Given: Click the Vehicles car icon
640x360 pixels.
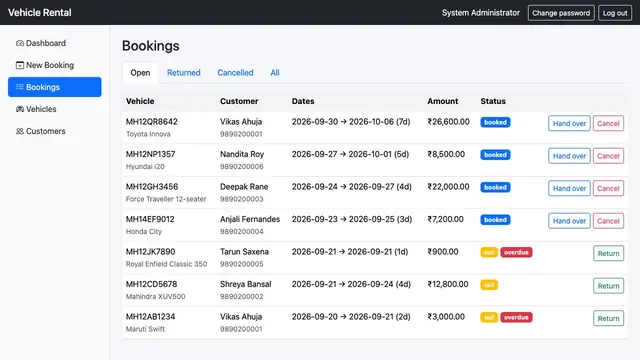Looking at the screenshot, I should 20,109.
